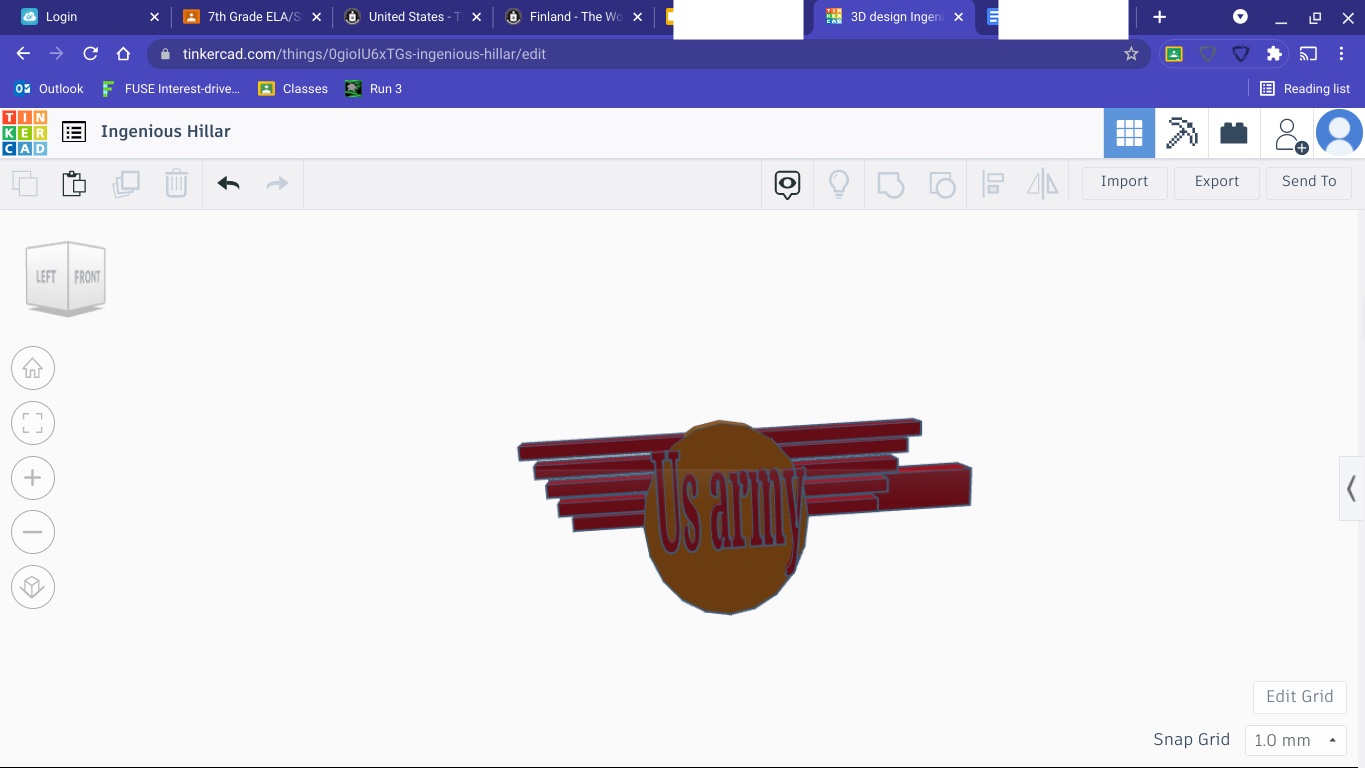This screenshot has width=1365, height=768.
Task: Click the Export button
Action: pos(1216,182)
